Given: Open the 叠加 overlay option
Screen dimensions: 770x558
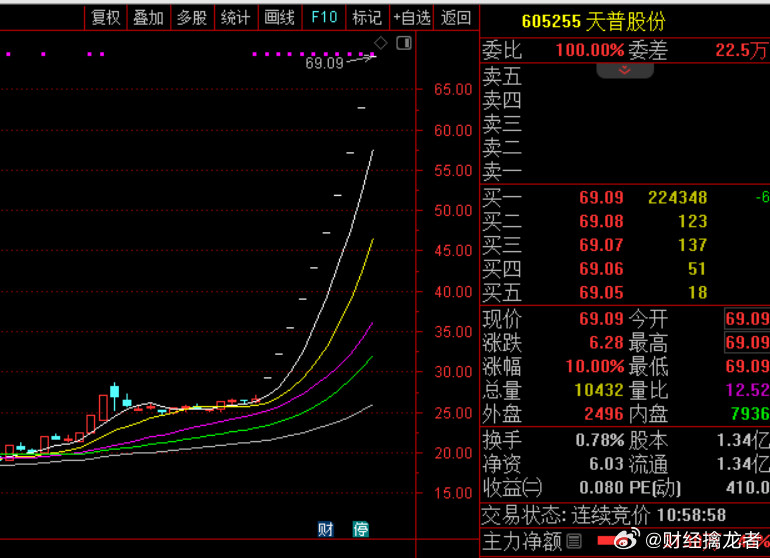Looking at the screenshot, I should [x=149, y=18].
